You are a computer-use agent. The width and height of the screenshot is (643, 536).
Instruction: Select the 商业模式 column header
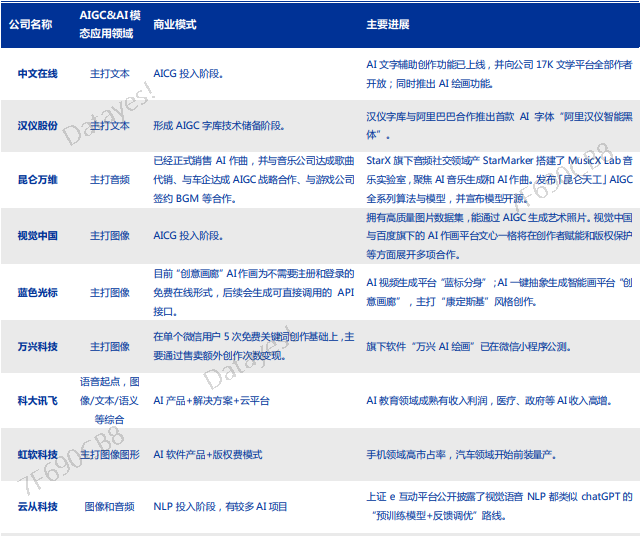click(175, 25)
